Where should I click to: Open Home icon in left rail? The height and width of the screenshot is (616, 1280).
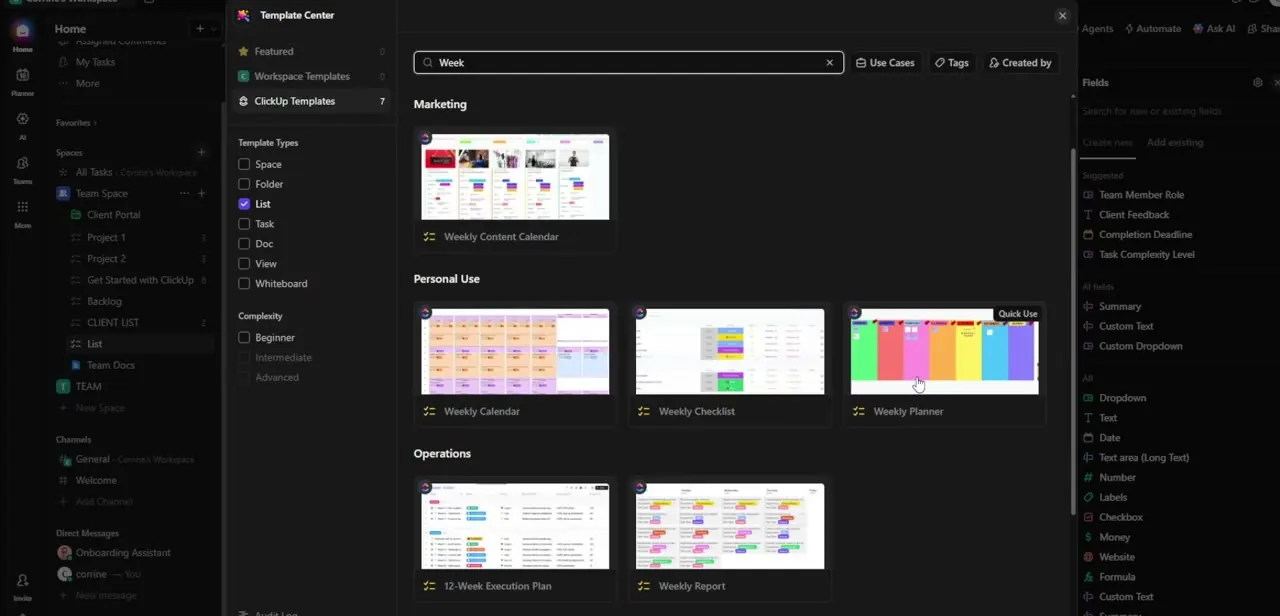(x=22, y=31)
